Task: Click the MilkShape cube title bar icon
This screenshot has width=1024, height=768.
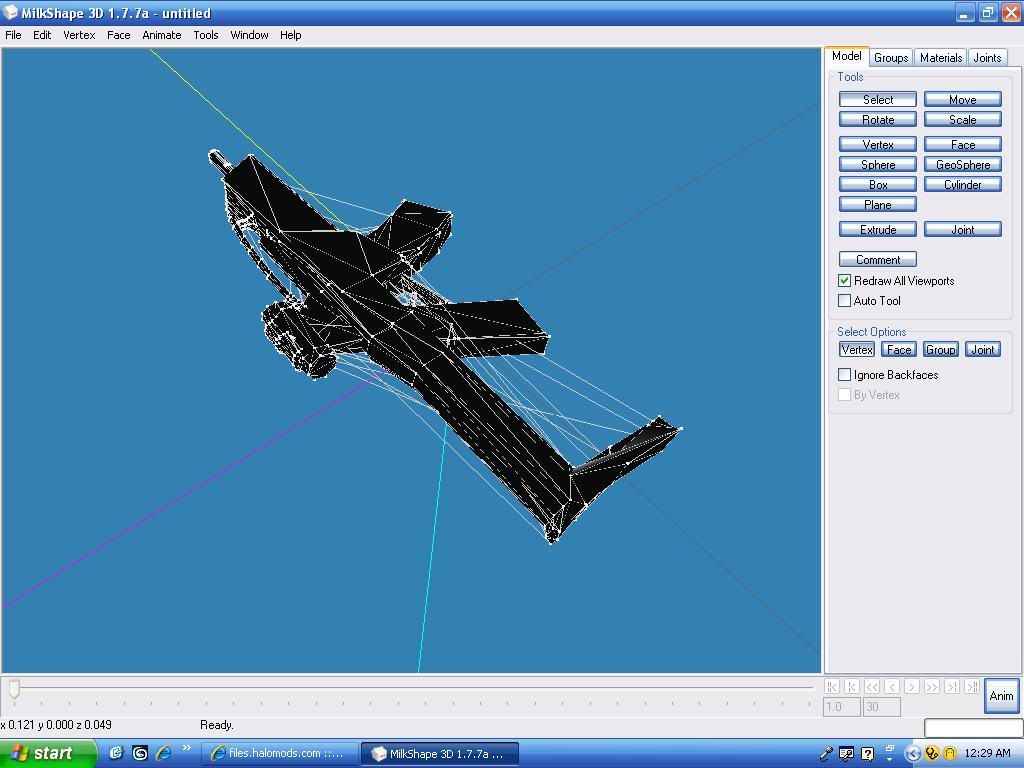Action: tap(10, 12)
